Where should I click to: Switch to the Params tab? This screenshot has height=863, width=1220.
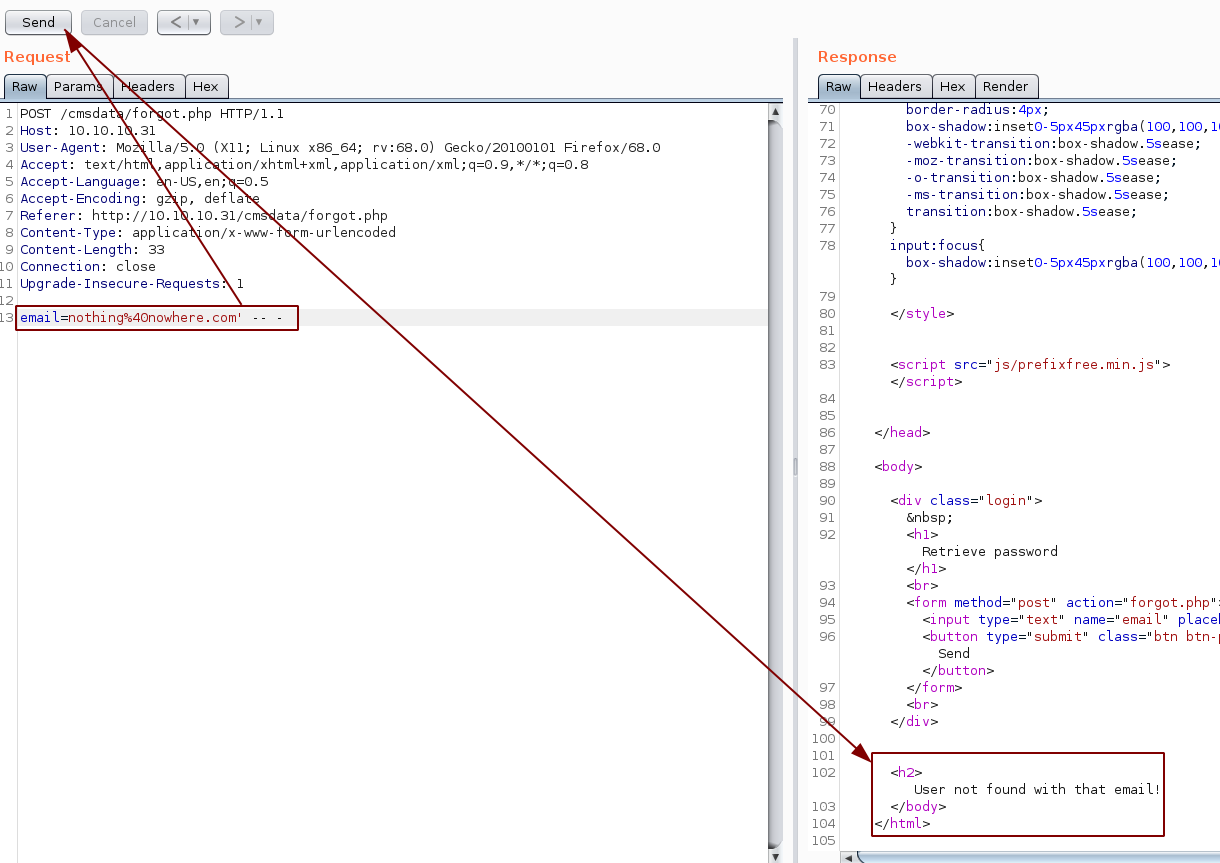tap(79, 87)
